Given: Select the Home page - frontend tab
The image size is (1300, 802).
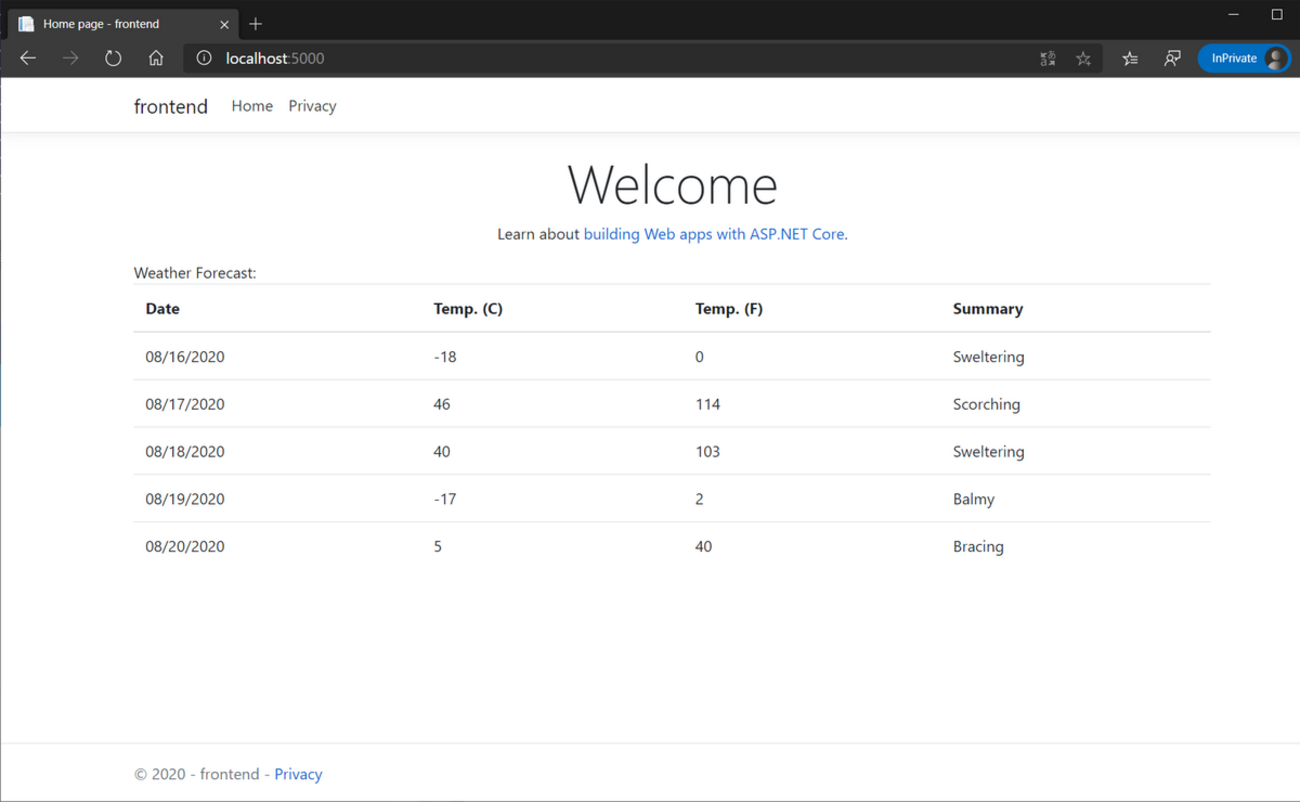Looking at the screenshot, I should pyautogui.click(x=123, y=23).
